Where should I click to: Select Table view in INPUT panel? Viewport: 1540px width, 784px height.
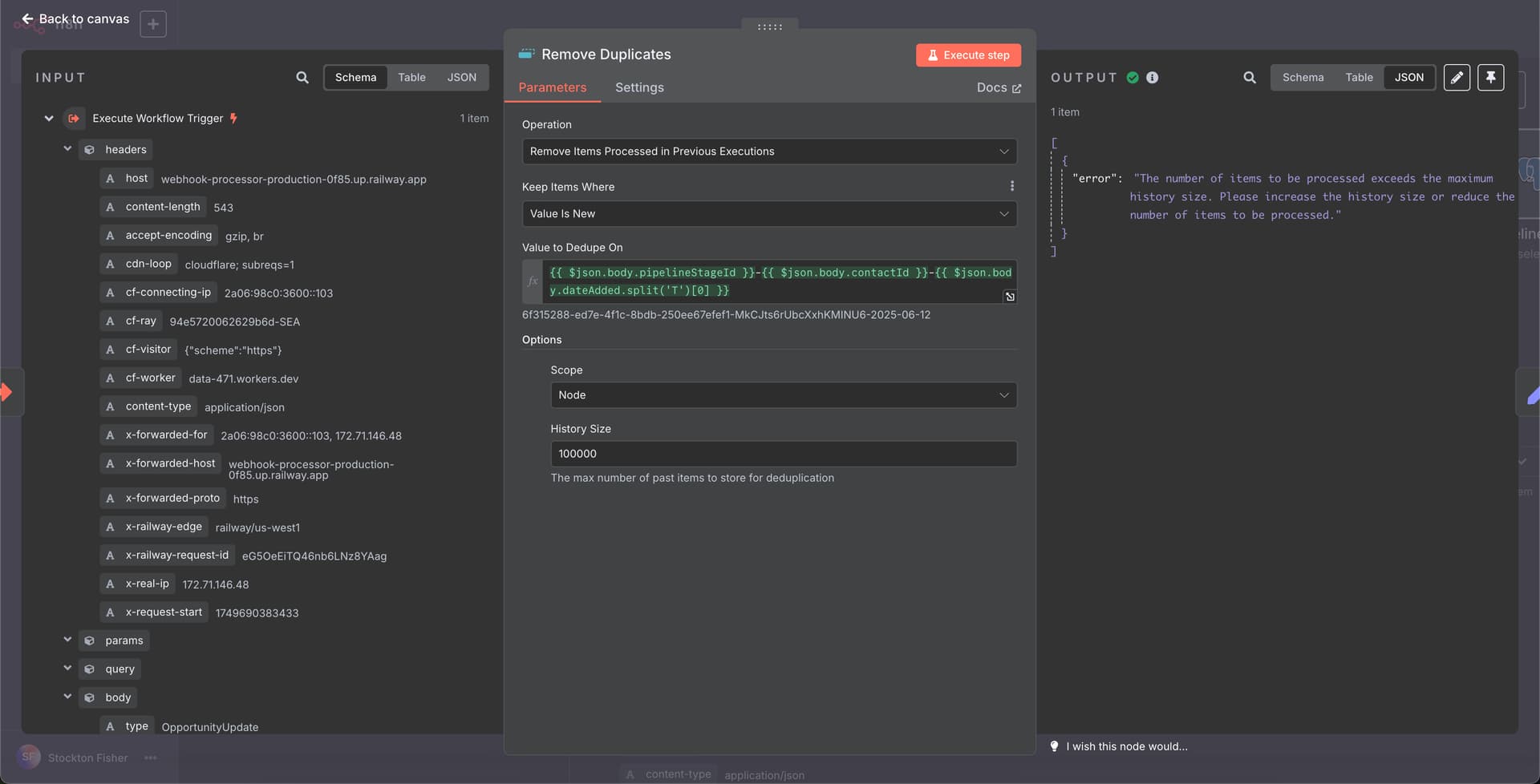pyautogui.click(x=411, y=78)
